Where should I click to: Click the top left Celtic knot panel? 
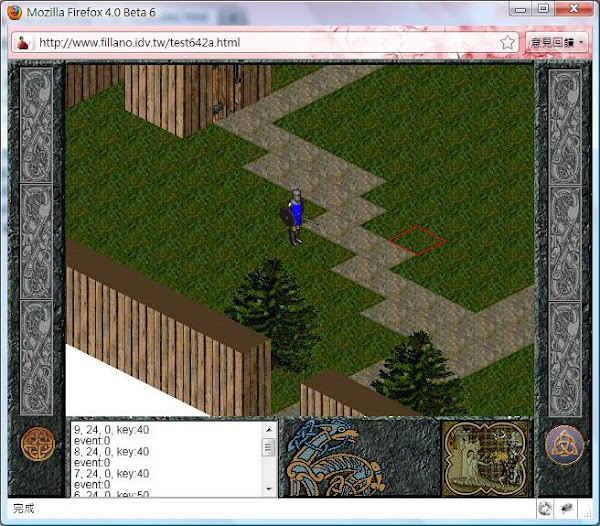coord(36,125)
